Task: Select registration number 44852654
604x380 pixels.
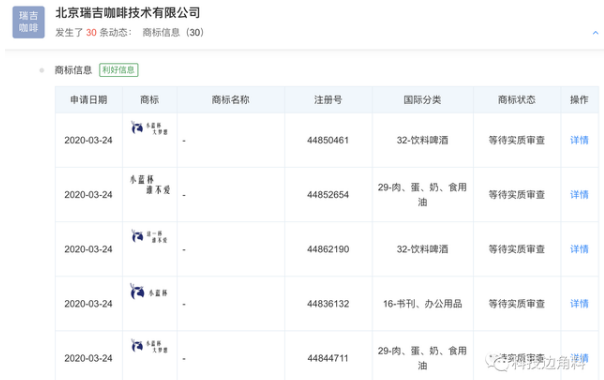Action: point(328,195)
